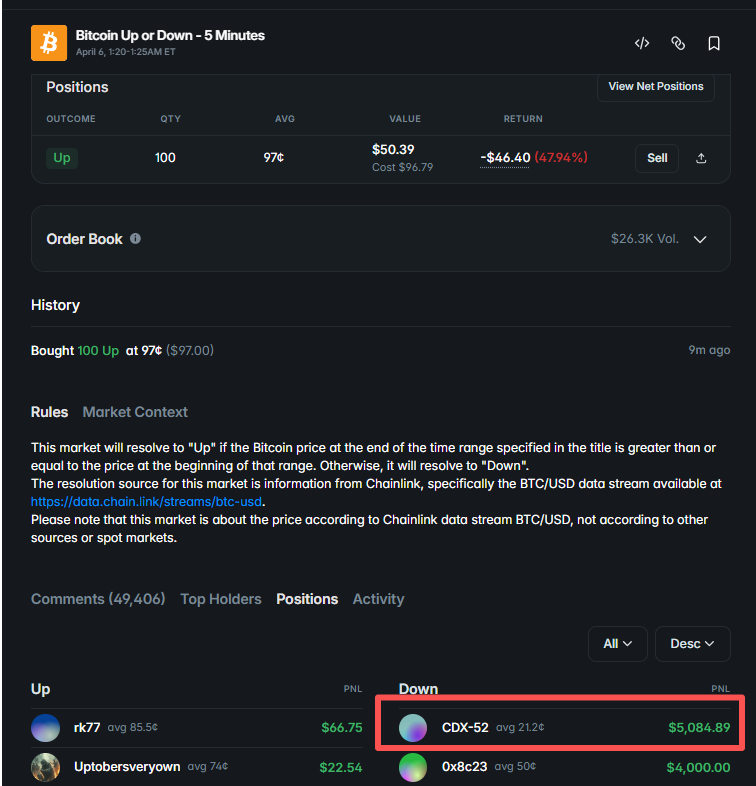Copy market link with chain icon

point(678,43)
